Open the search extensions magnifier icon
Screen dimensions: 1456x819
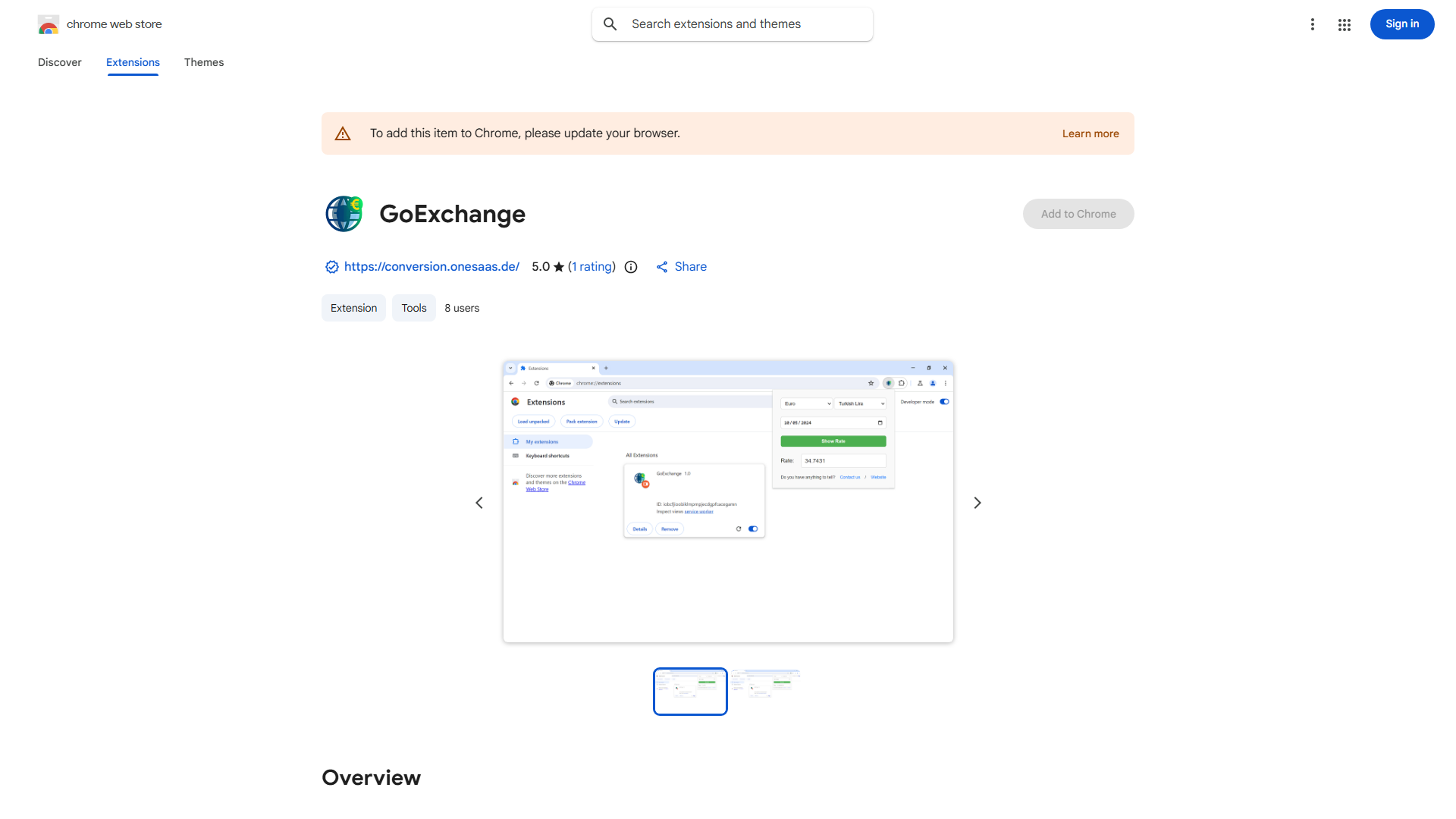click(610, 24)
